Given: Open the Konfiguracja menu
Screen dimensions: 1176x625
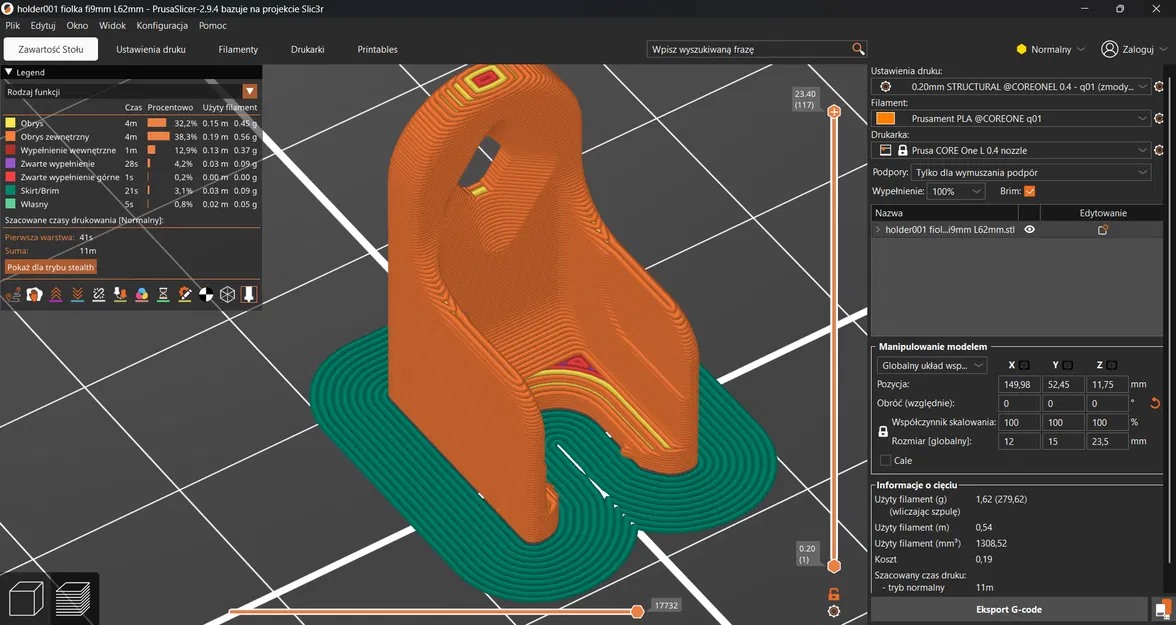Looking at the screenshot, I should [161, 26].
